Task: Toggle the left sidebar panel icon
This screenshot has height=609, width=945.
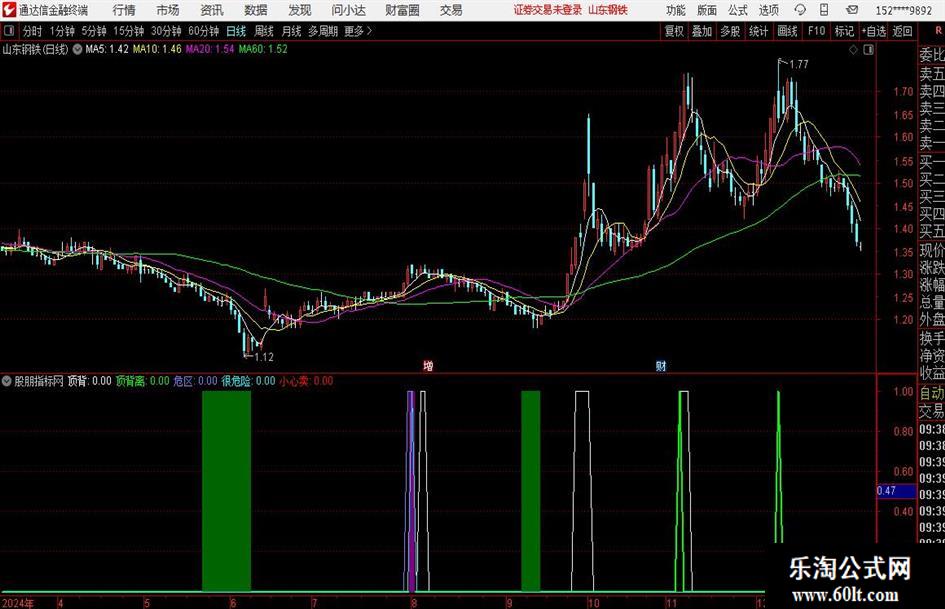Action: coord(8,31)
